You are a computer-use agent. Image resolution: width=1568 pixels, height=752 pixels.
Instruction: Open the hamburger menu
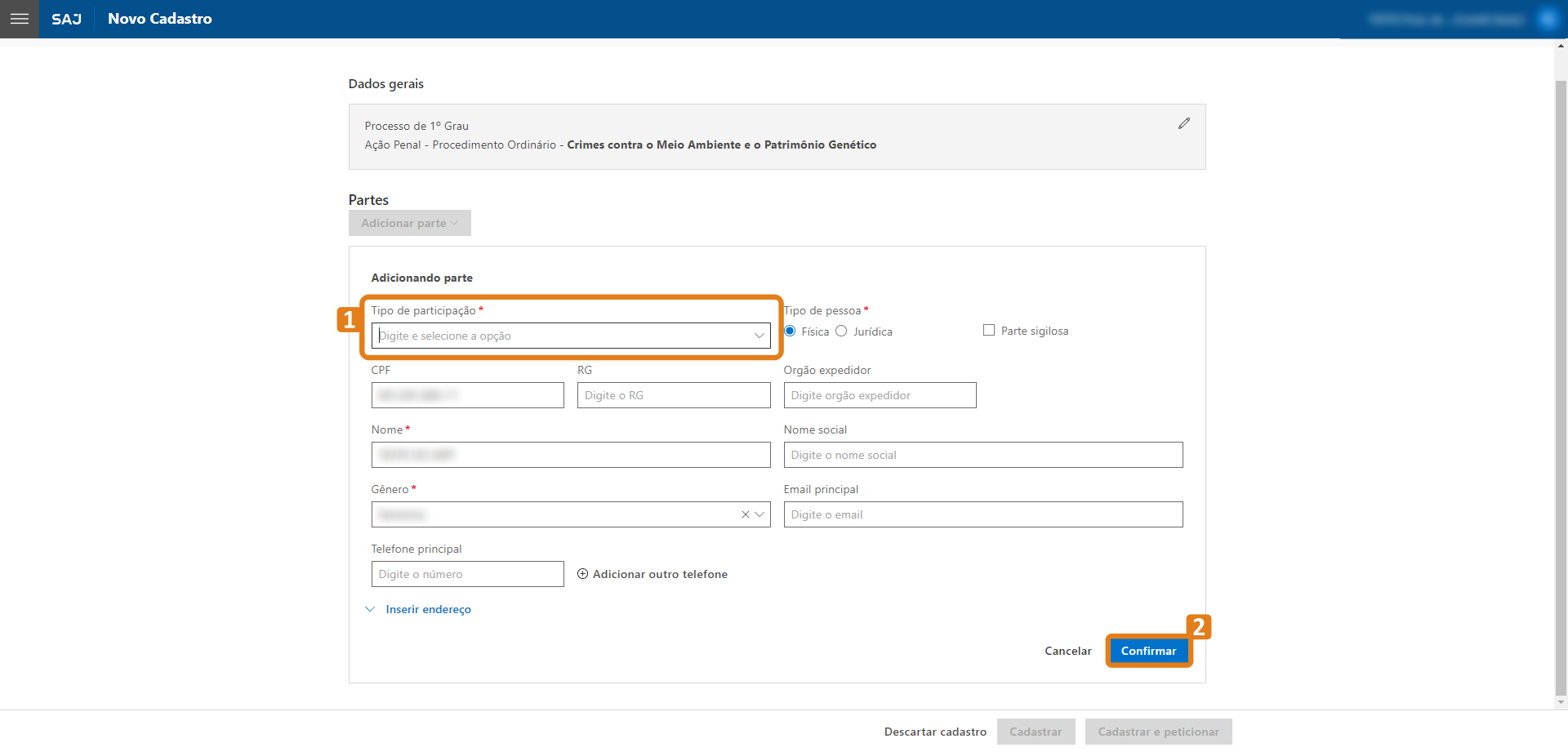pyautogui.click(x=20, y=19)
